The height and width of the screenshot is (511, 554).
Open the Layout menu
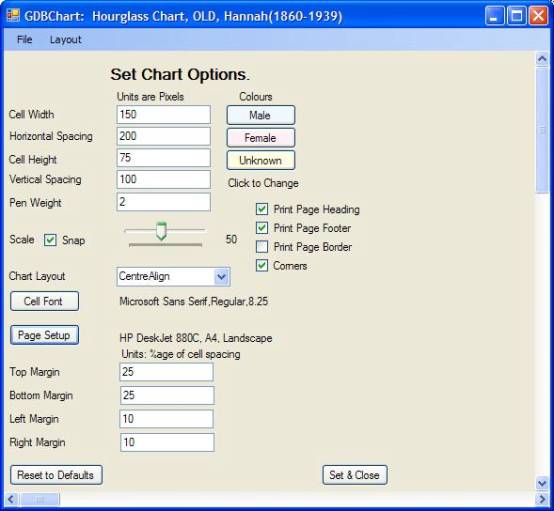[65, 40]
